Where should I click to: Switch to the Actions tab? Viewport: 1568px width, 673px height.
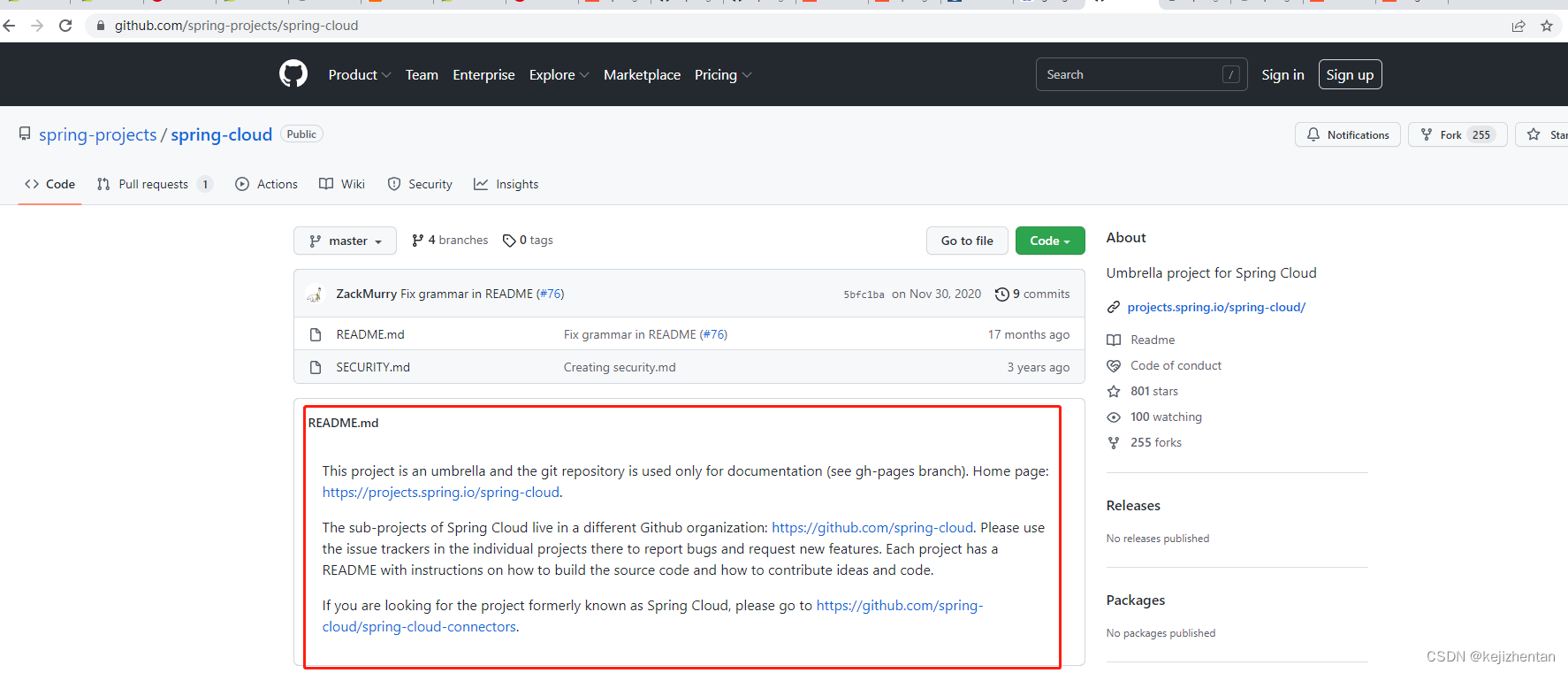pyautogui.click(x=267, y=184)
